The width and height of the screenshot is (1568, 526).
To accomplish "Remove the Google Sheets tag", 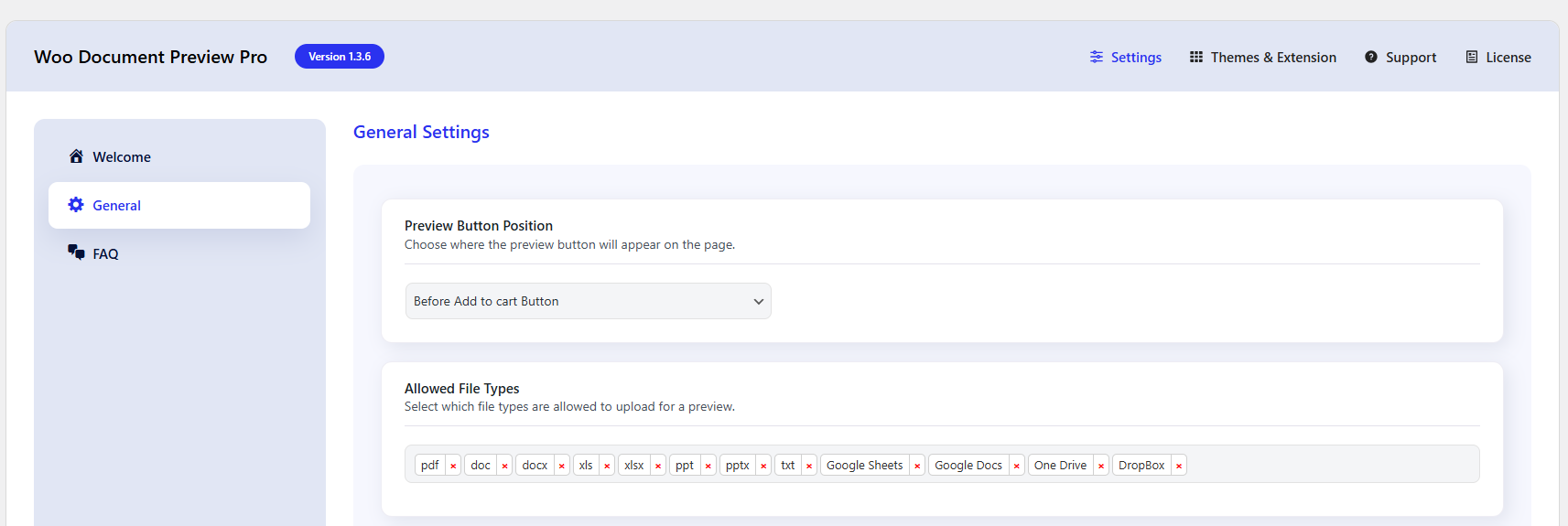I will coord(916,466).
